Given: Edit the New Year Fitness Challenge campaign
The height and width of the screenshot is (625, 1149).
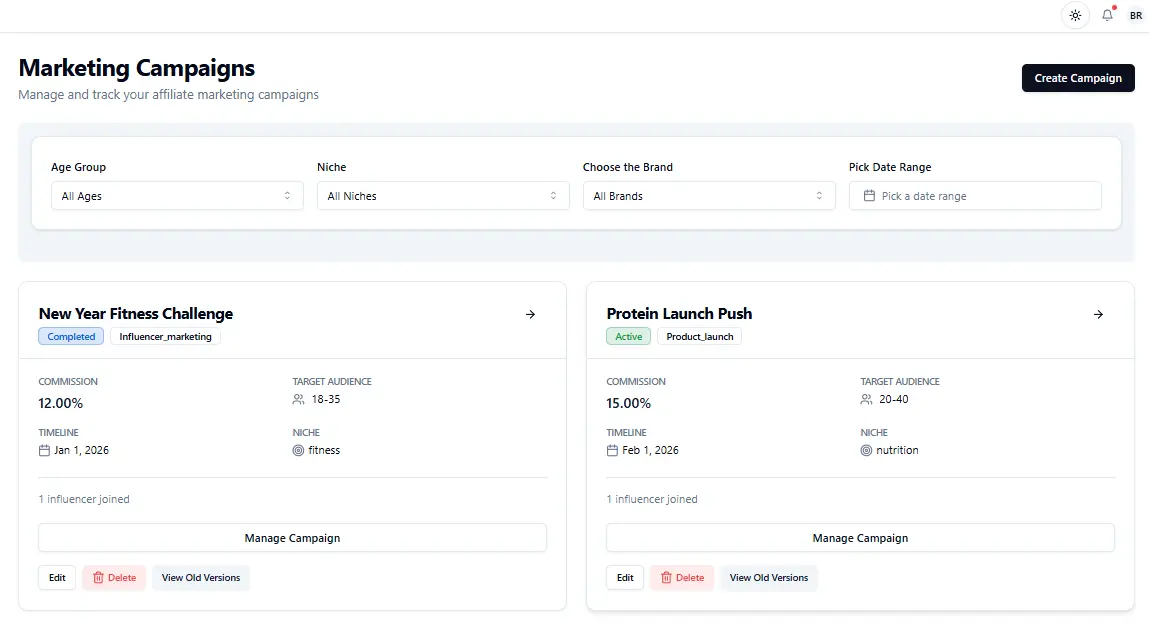Looking at the screenshot, I should coord(57,577).
